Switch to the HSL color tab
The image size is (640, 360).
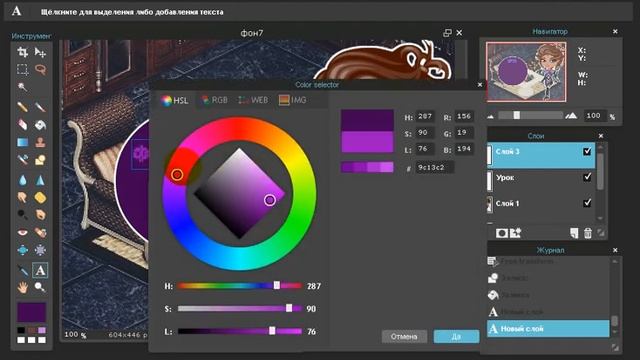coord(175,100)
